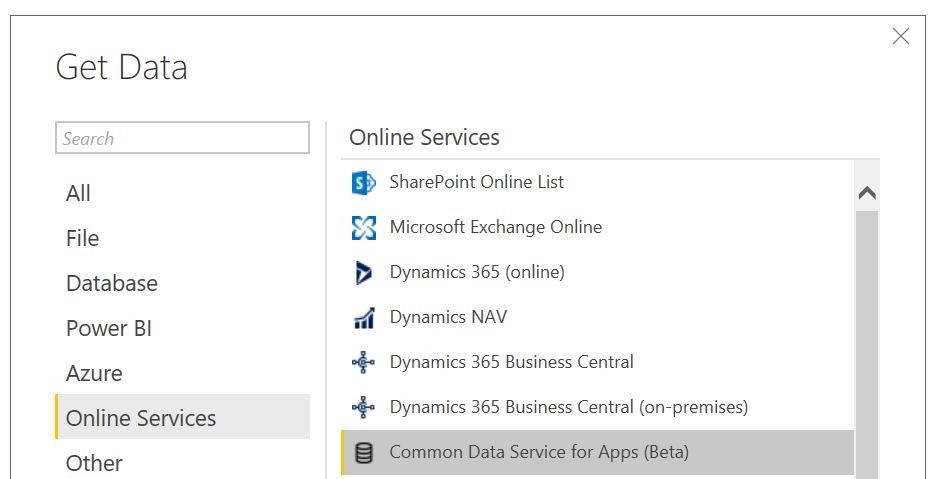
Task: Click the connector list scrollbar thumb
Action: [867, 345]
